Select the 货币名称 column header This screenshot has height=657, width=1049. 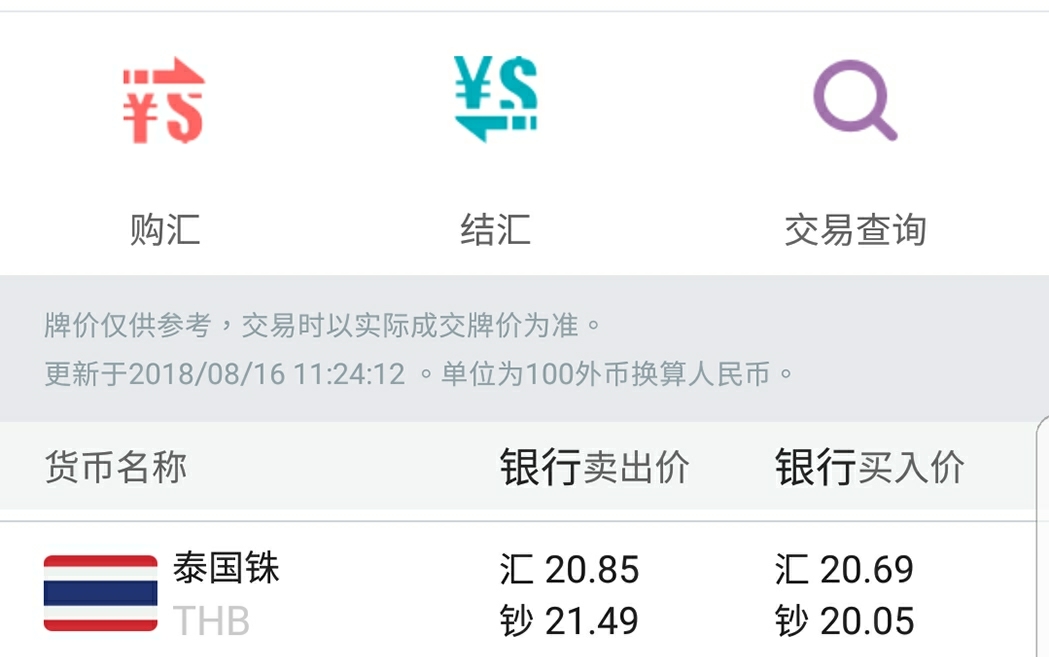pos(116,467)
